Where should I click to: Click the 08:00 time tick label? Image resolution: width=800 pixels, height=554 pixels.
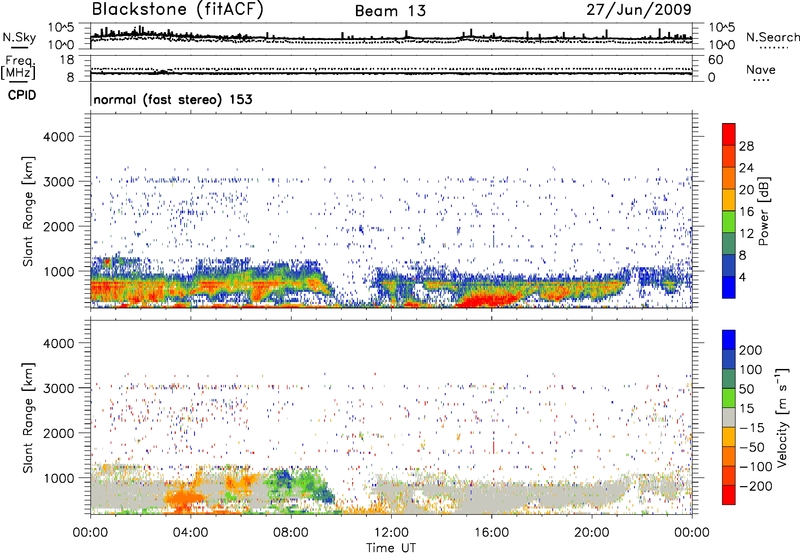click(x=291, y=533)
